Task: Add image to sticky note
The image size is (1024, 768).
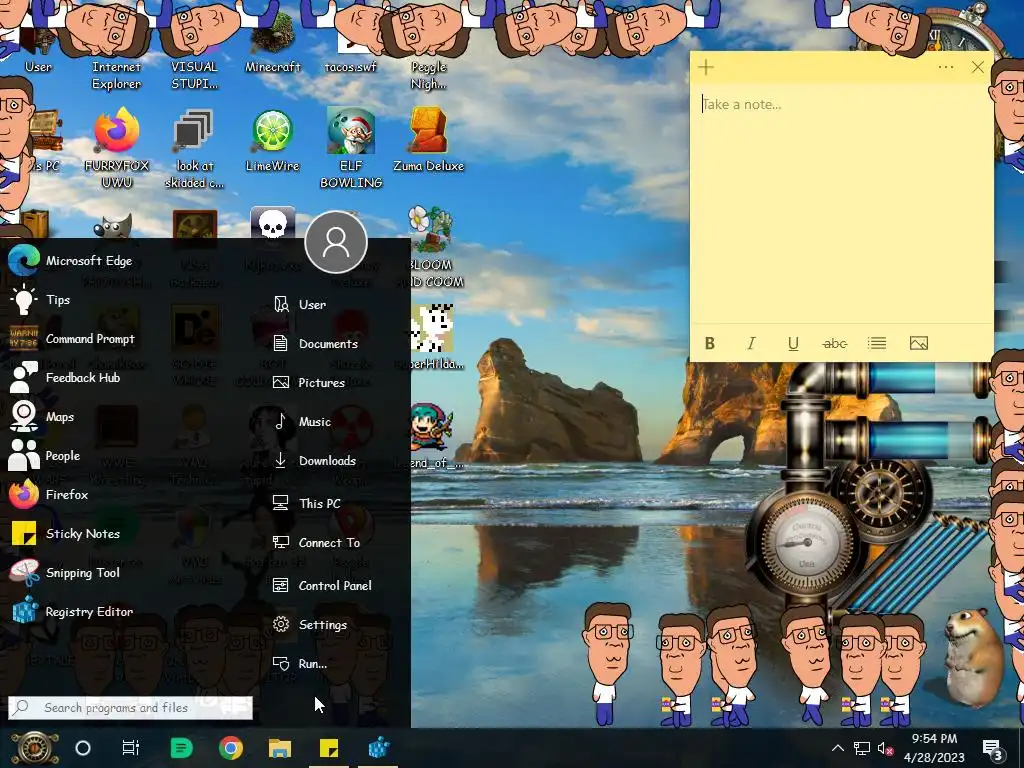Action: [919, 344]
